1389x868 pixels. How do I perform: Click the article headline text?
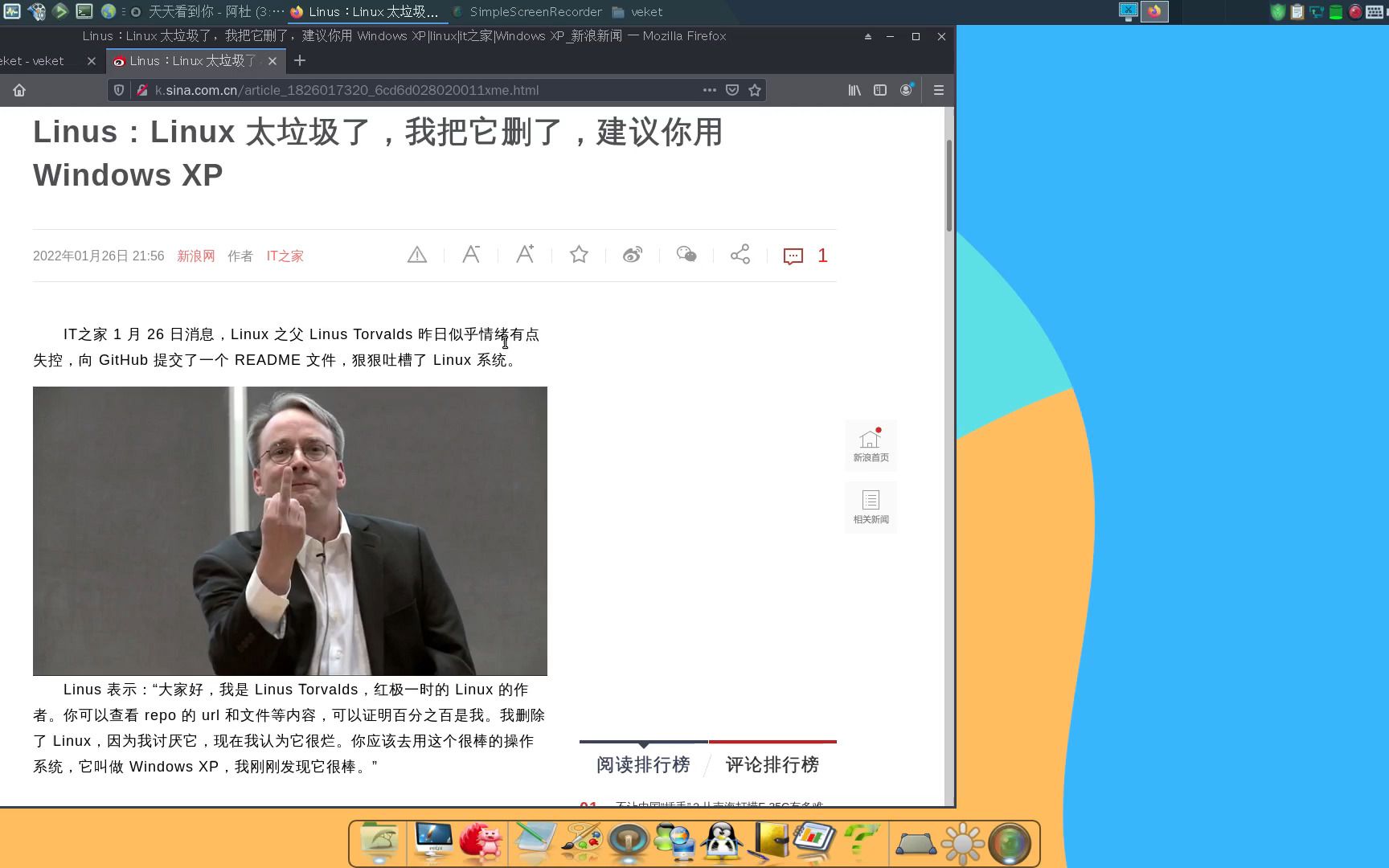[378, 153]
